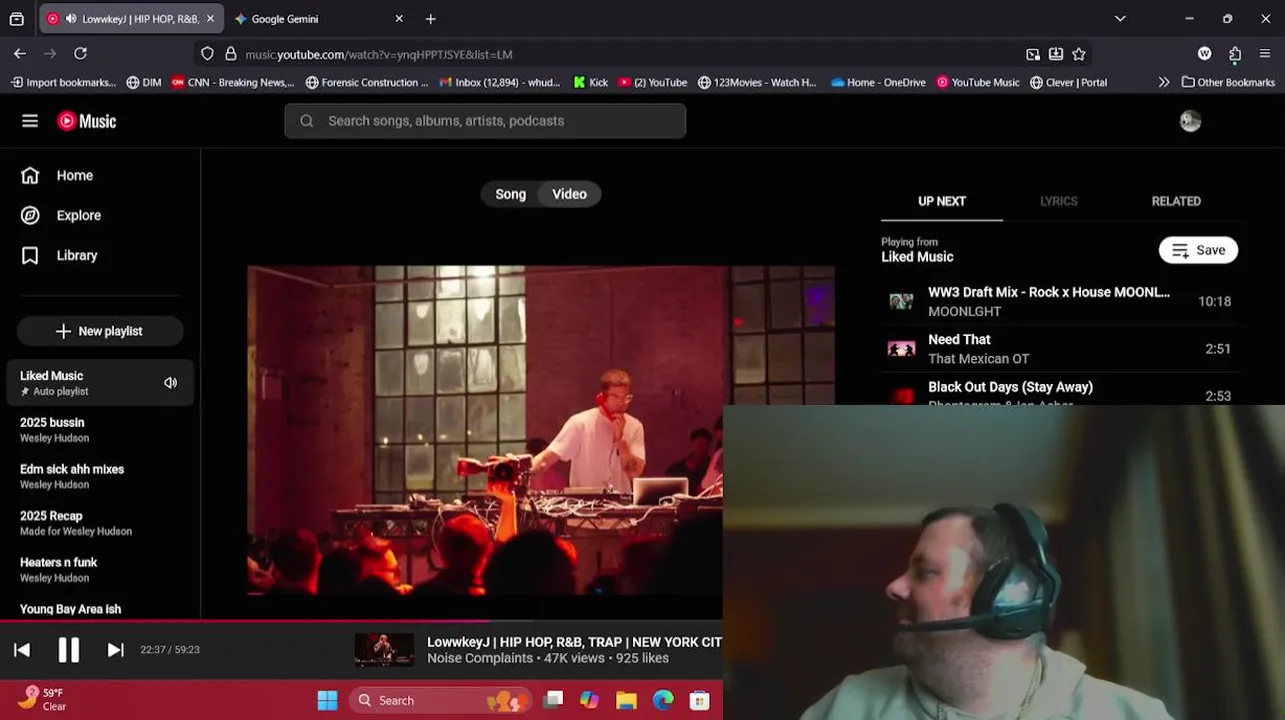The height and width of the screenshot is (720, 1285).
Task: Save the queue to a playlist
Action: 1198,250
